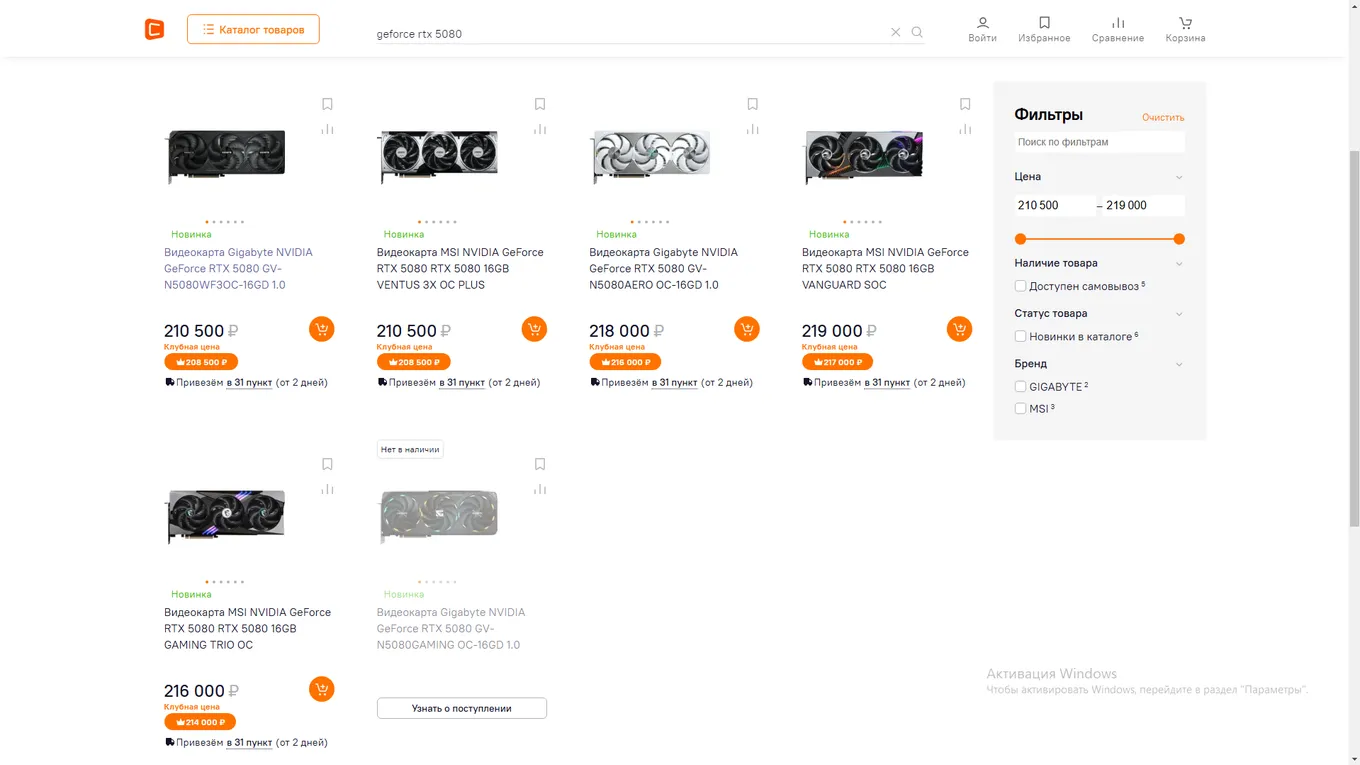Click the maximum price slider handle

(x=1179, y=239)
